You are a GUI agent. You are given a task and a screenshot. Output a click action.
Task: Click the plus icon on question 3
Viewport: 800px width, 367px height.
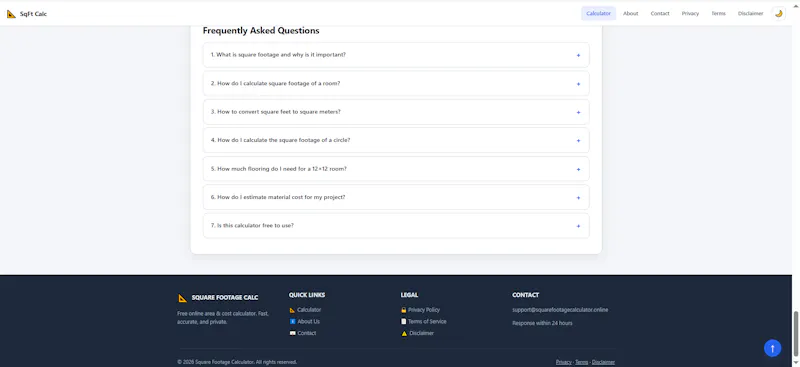click(x=578, y=112)
